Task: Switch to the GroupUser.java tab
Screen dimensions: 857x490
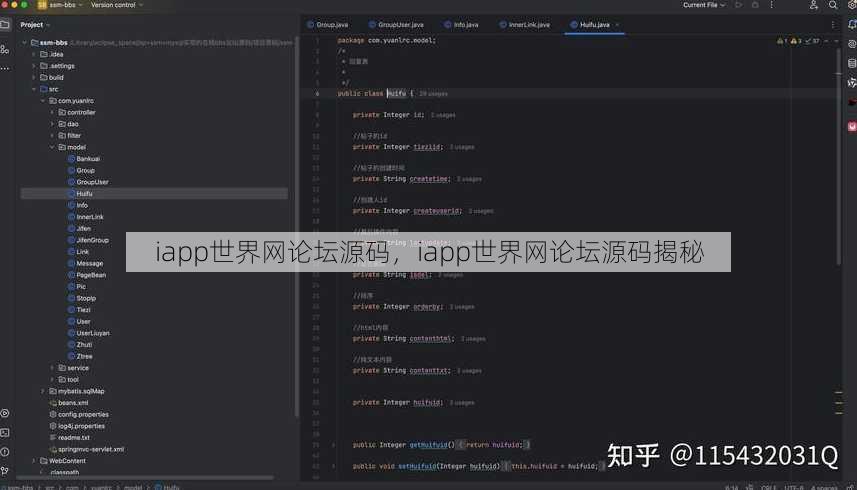Action: click(x=396, y=25)
